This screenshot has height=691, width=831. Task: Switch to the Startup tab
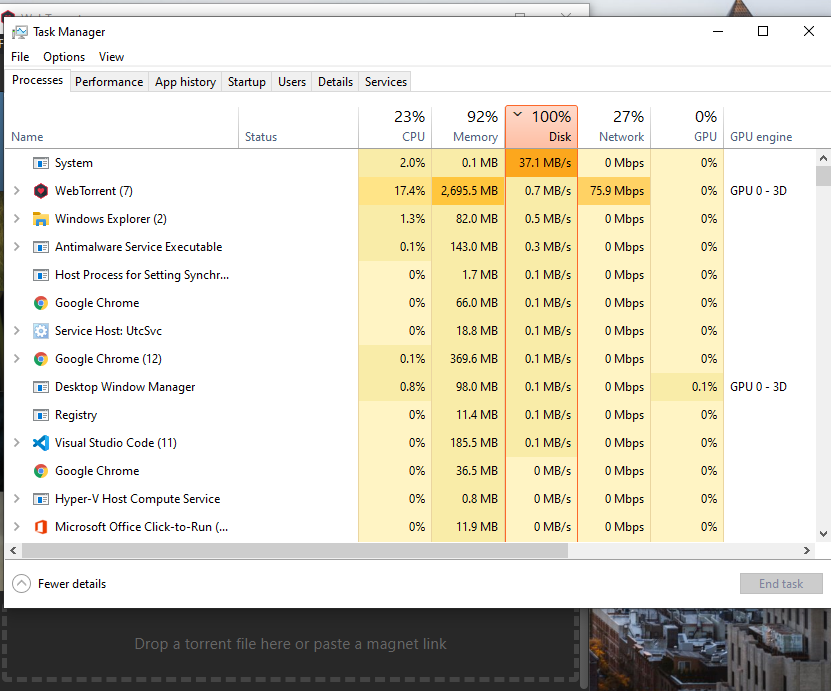246,82
